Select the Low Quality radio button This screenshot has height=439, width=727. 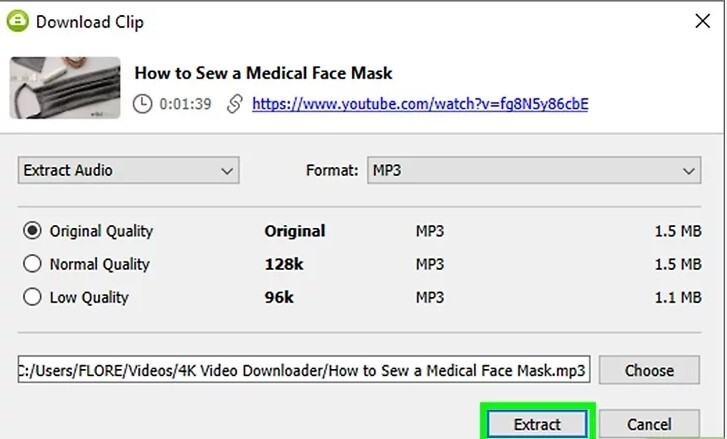[32, 297]
